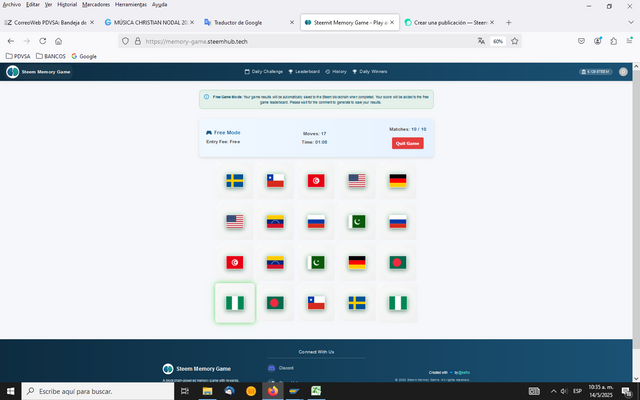
Task: Open the extensions puzzle icon
Action: pyautogui.click(x=613, y=41)
